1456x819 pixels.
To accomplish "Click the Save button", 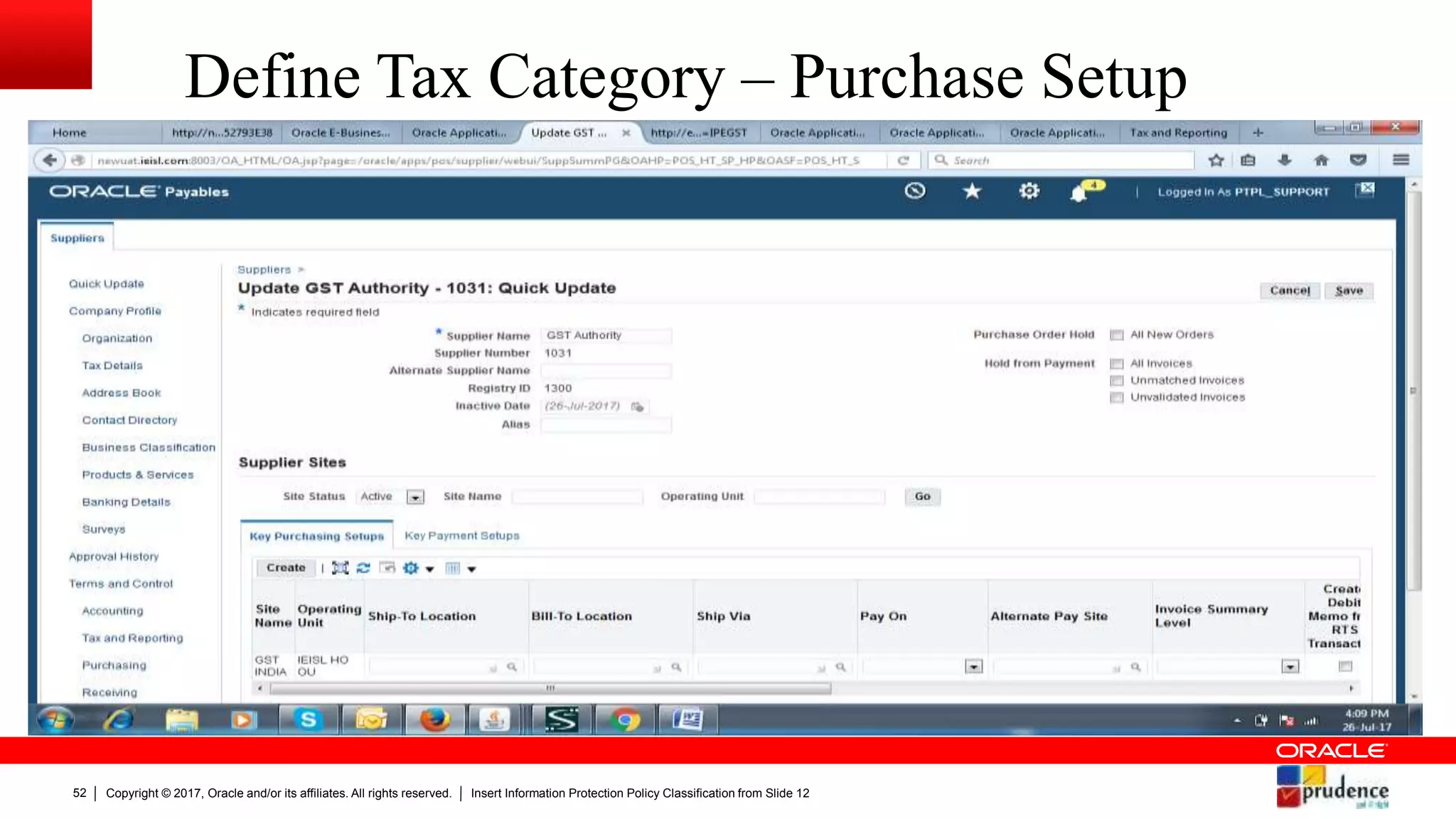I will point(1349,291).
